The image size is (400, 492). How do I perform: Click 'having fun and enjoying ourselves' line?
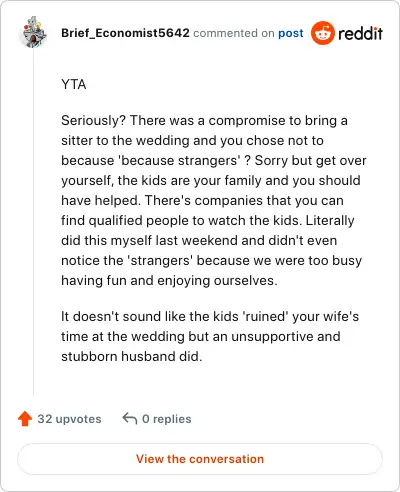click(169, 281)
